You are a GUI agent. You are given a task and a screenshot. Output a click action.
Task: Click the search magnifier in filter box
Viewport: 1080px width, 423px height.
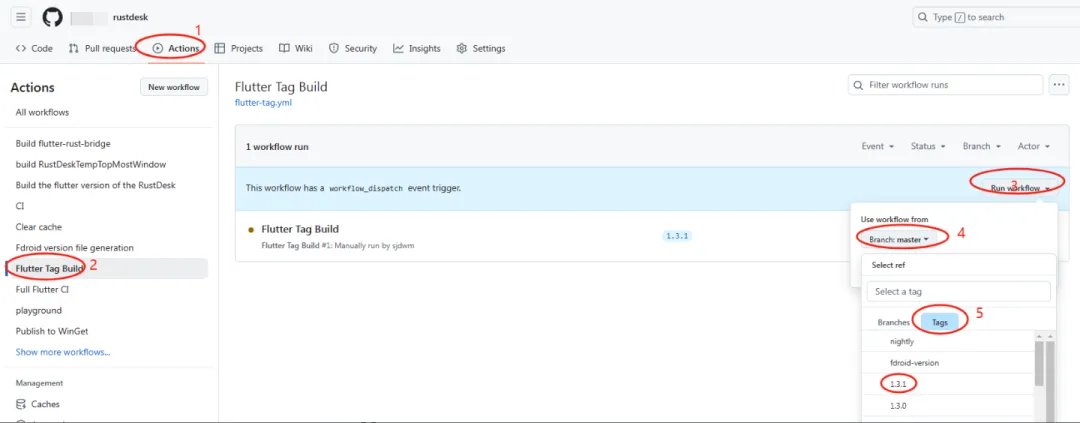click(x=858, y=85)
